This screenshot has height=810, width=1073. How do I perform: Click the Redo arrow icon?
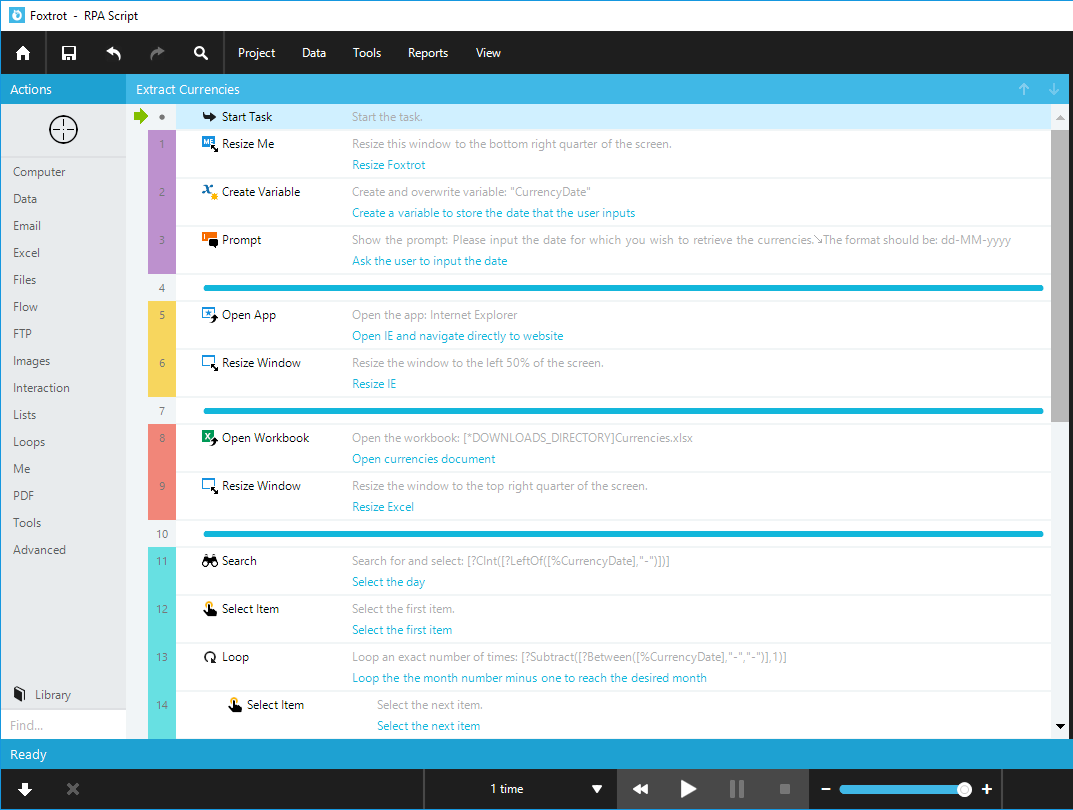point(156,52)
